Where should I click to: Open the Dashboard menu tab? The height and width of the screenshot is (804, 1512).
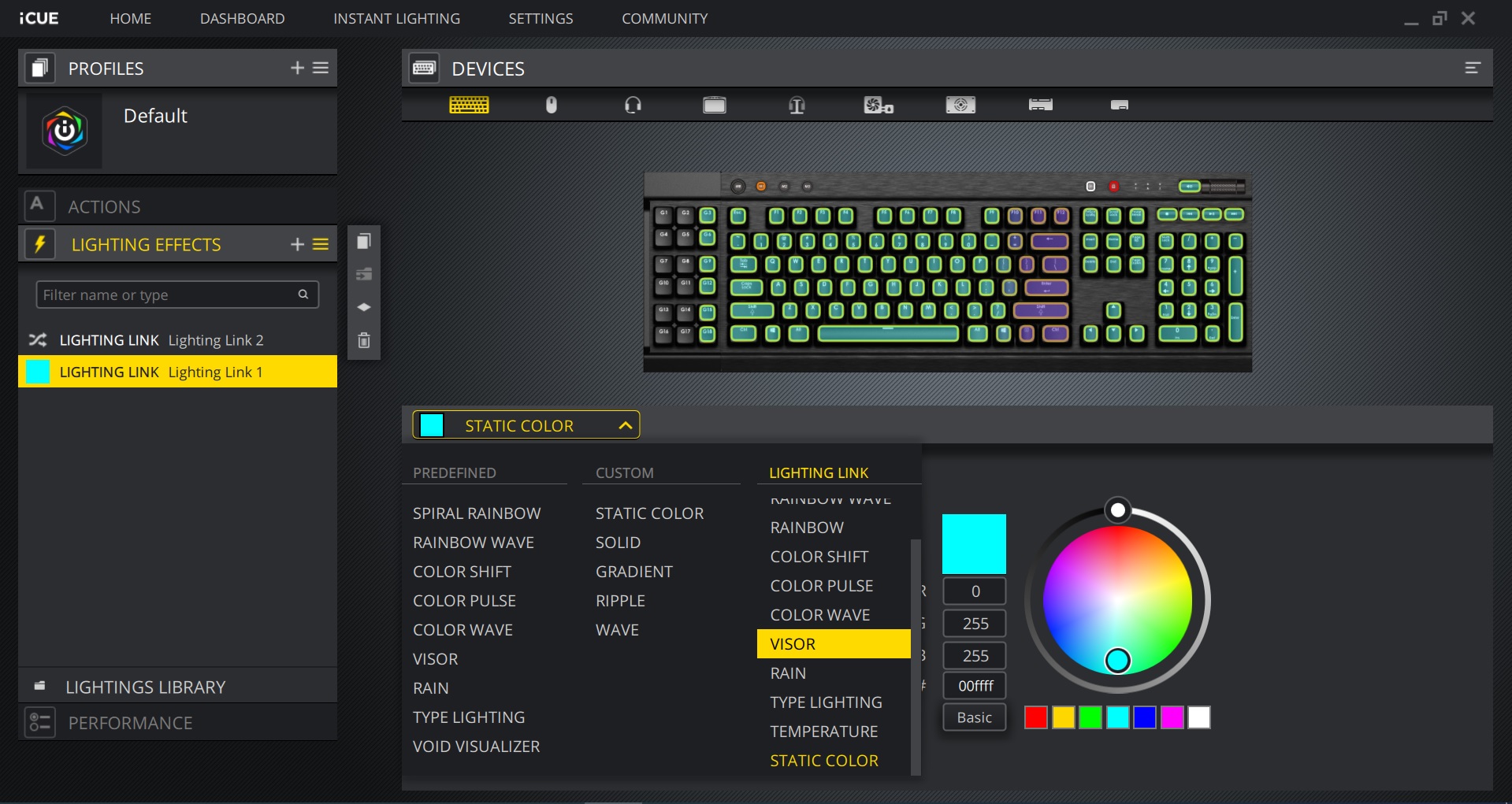point(242,18)
